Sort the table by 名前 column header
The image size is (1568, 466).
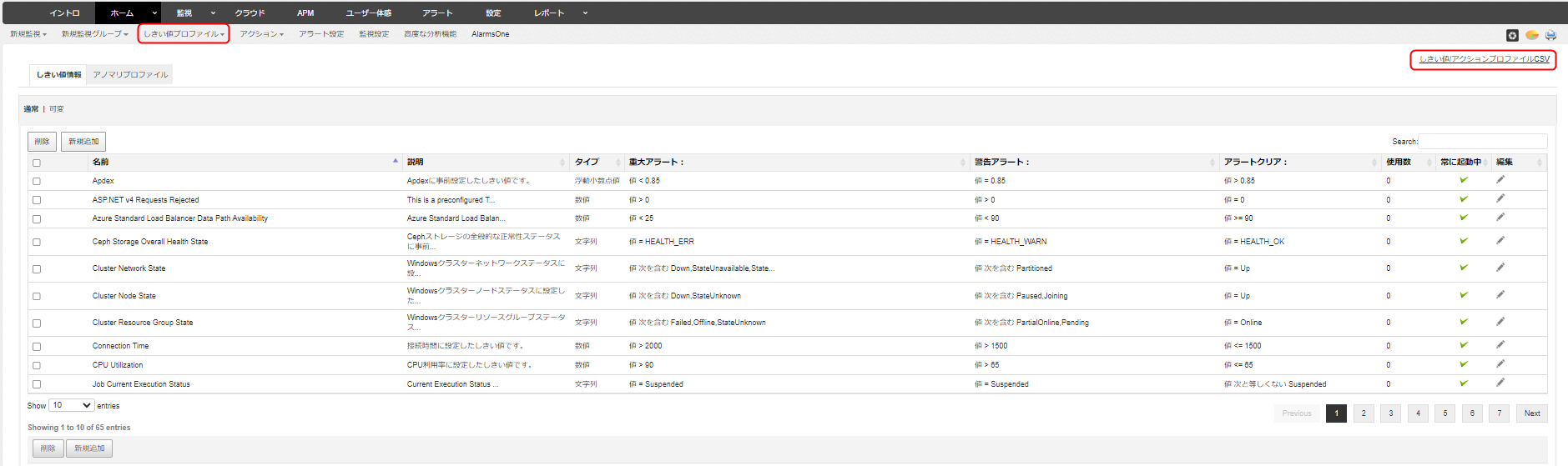[101, 162]
